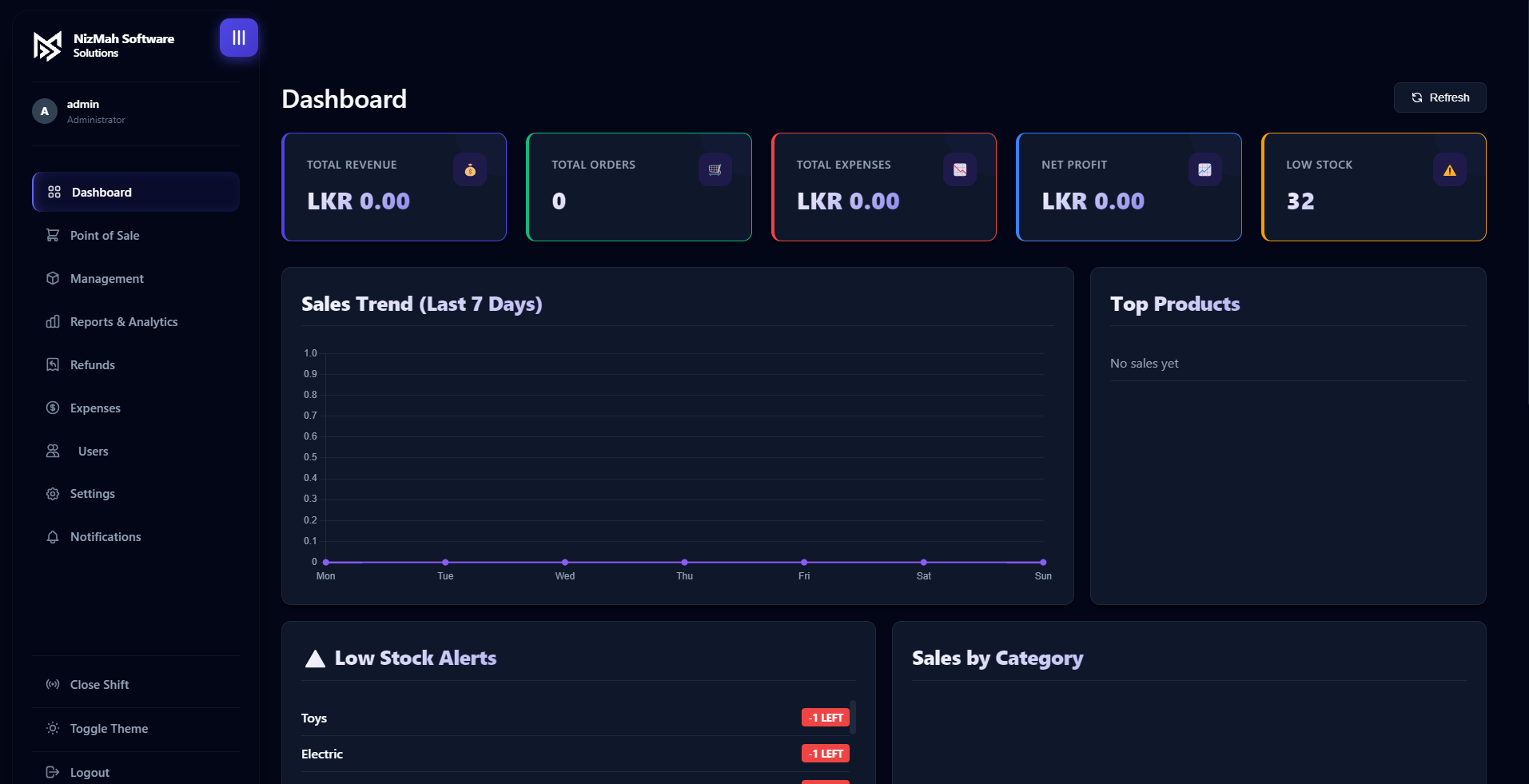1529x784 pixels.
Task: Click the Low Stock Alerts list scrollbar
Action: pos(853,717)
